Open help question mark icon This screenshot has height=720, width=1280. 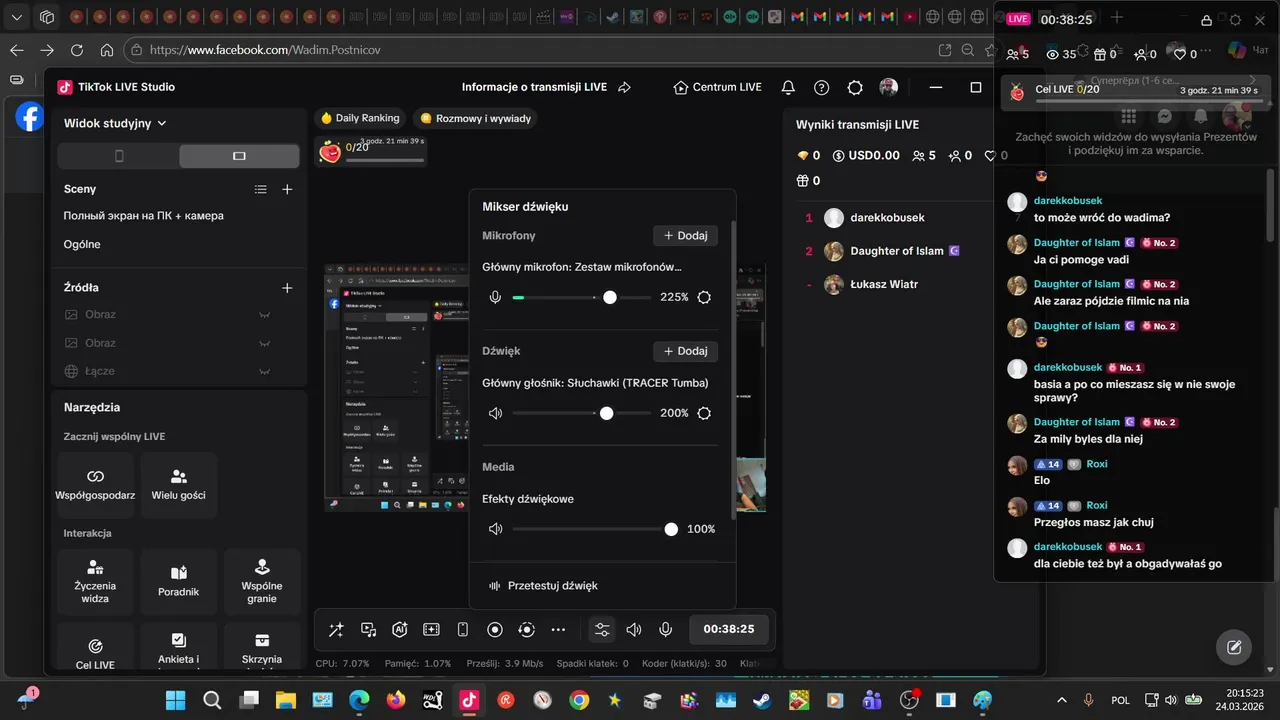(x=822, y=87)
